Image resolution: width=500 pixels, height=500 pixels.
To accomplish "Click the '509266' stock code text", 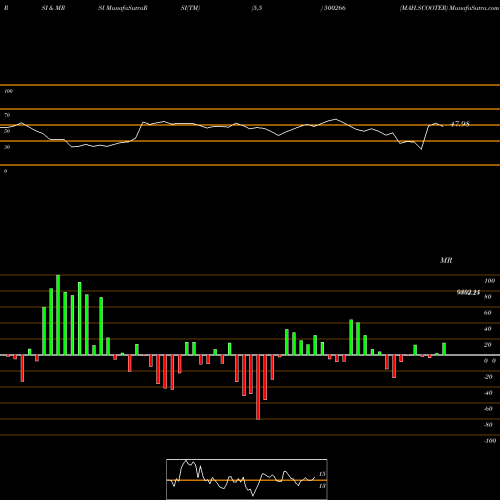I will tap(335, 8).
